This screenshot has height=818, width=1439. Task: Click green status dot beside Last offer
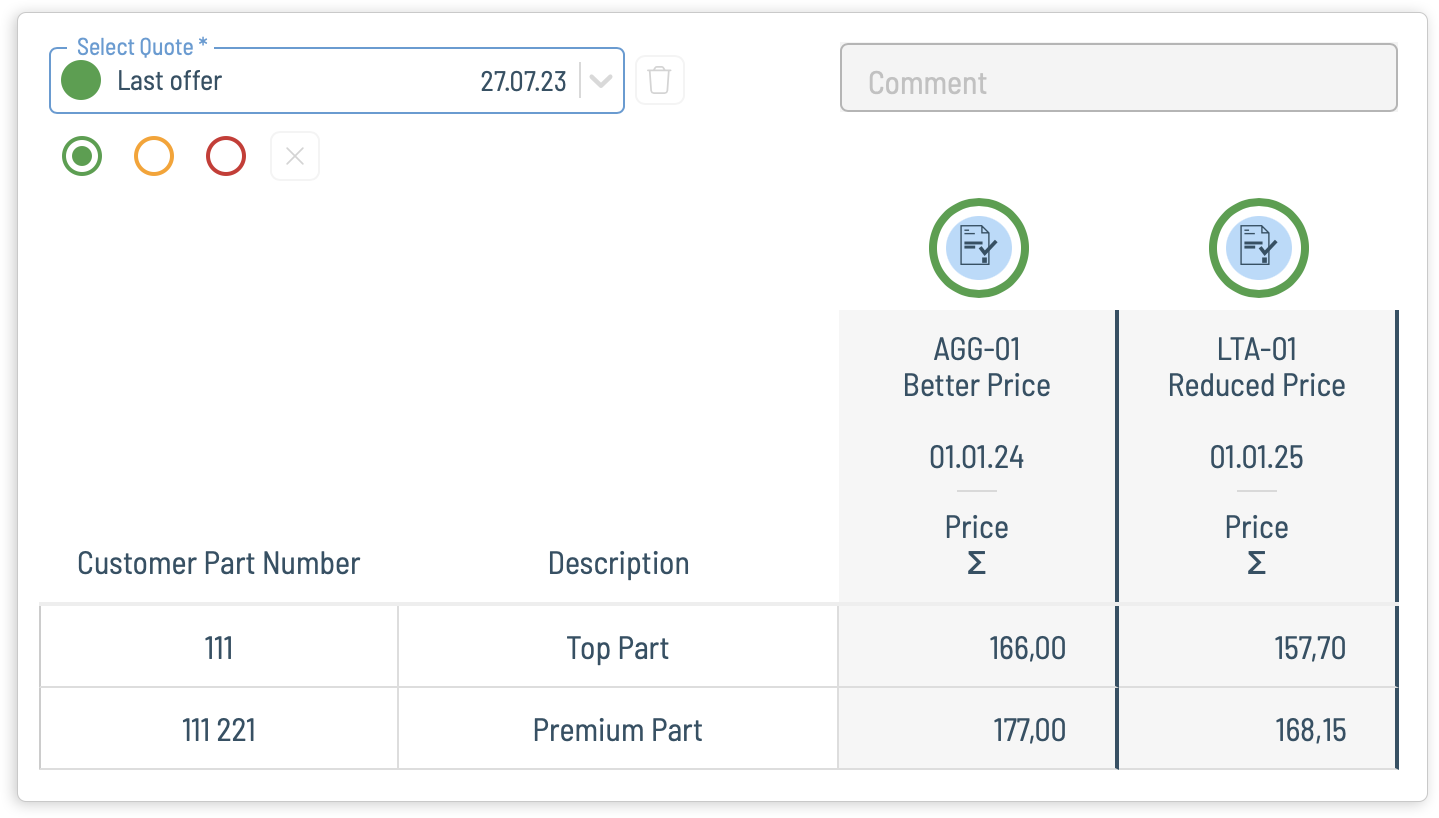(x=81, y=80)
